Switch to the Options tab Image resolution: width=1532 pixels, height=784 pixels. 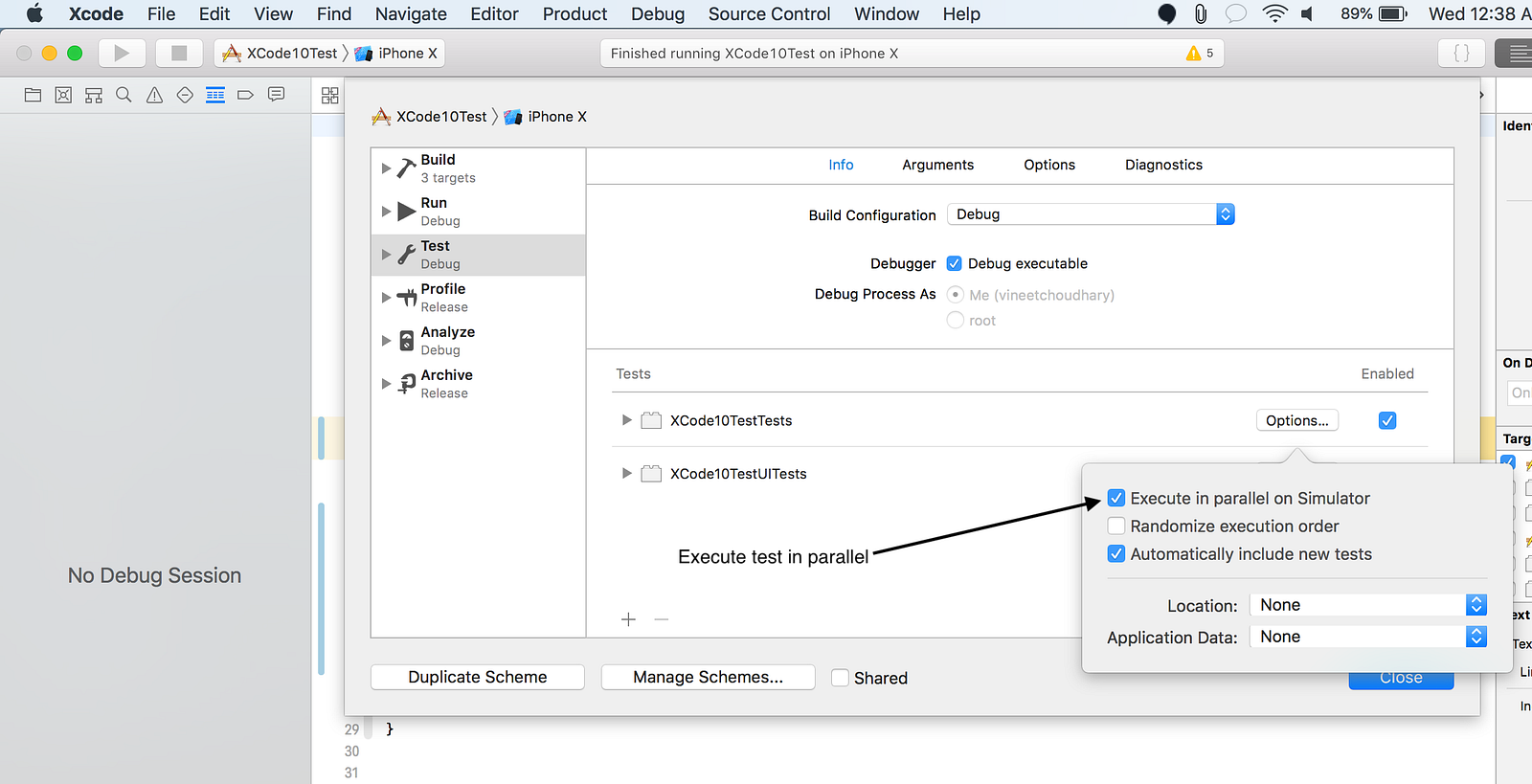coord(1049,165)
